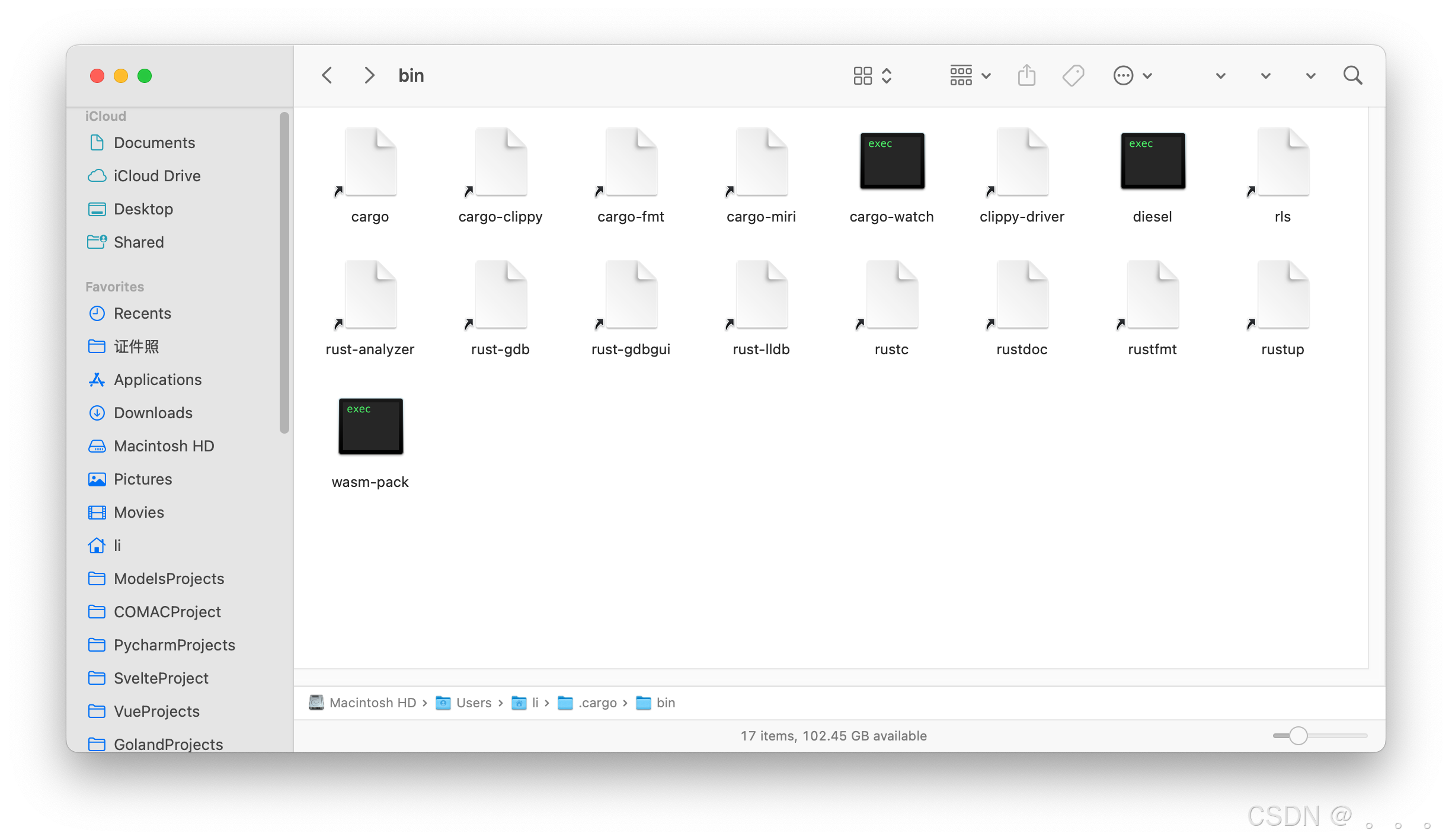Click the green zoom window button
Viewport: 1452px width, 840px height.
[145, 76]
